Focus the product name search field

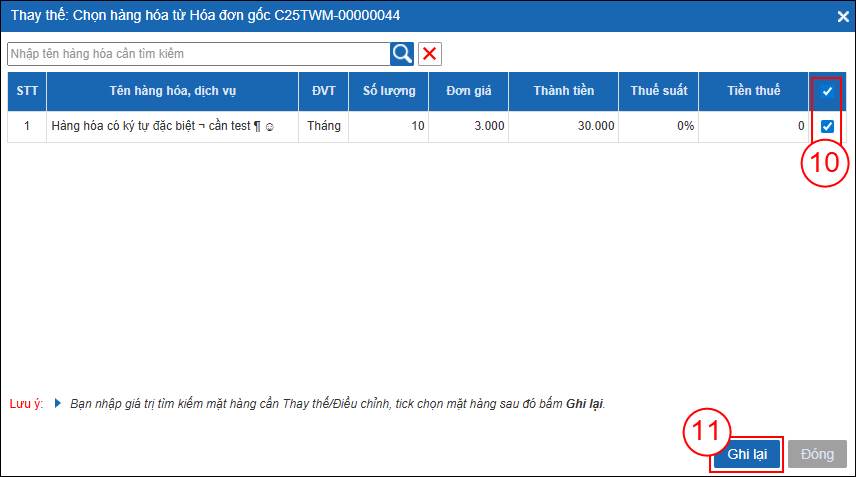(198, 54)
